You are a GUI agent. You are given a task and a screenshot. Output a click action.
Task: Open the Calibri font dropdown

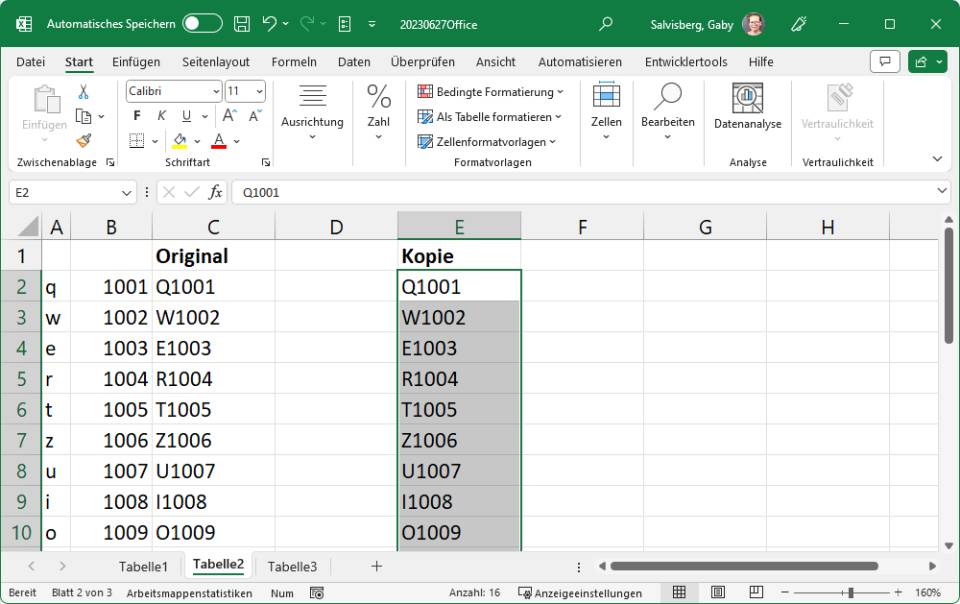point(216,91)
